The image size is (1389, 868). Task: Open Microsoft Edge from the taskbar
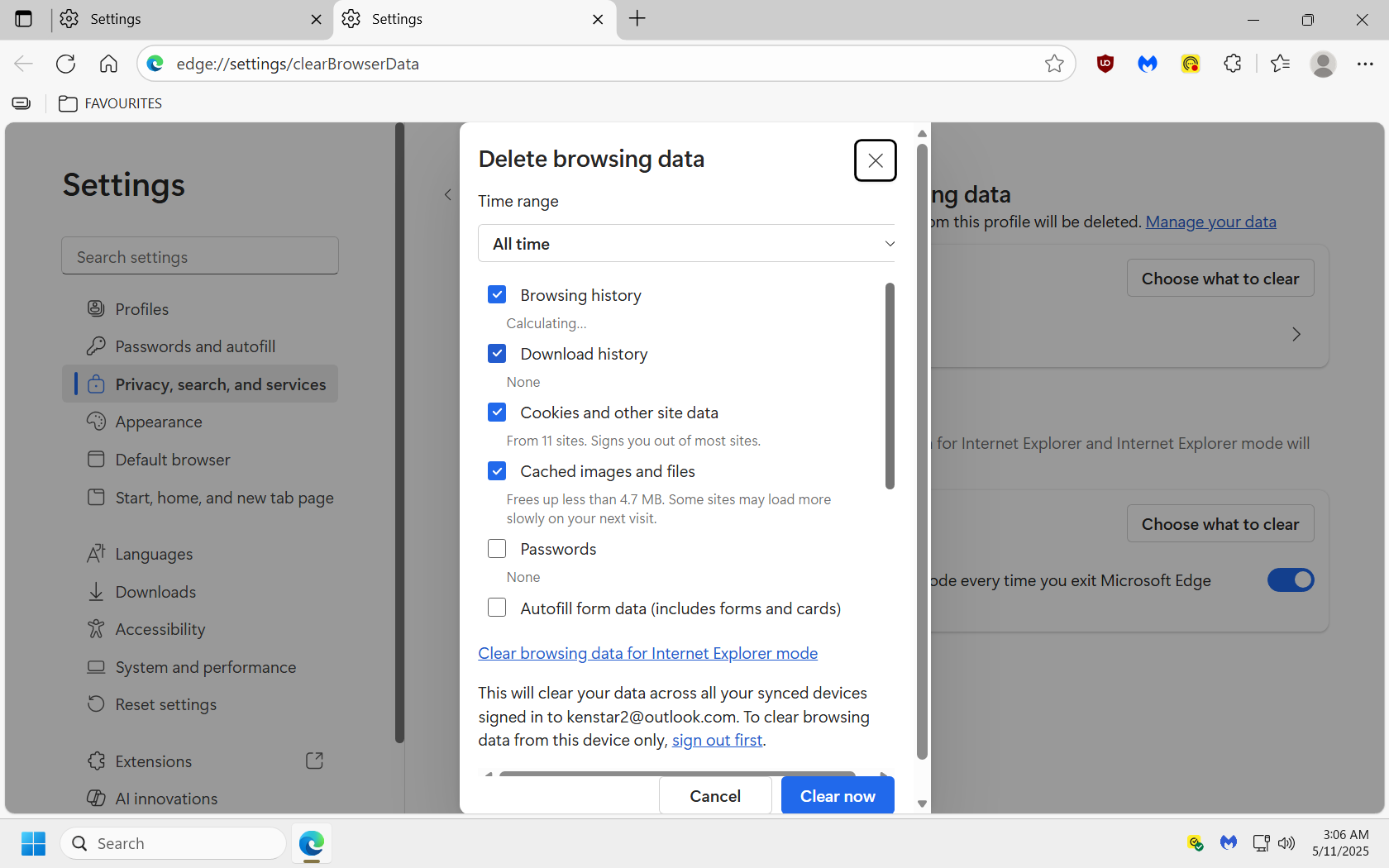tap(312, 843)
